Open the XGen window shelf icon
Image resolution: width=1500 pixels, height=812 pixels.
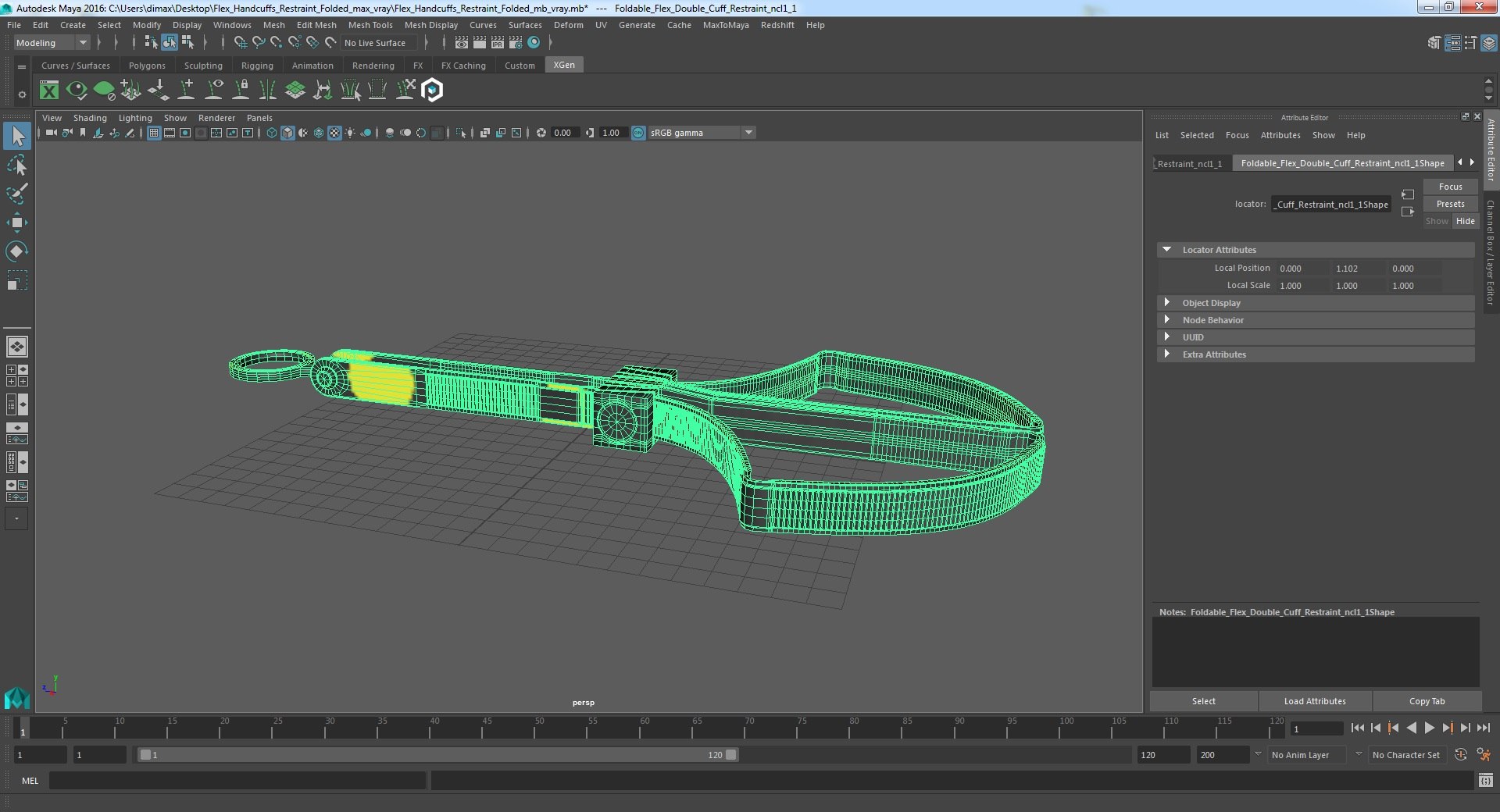(x=49, y=91)
